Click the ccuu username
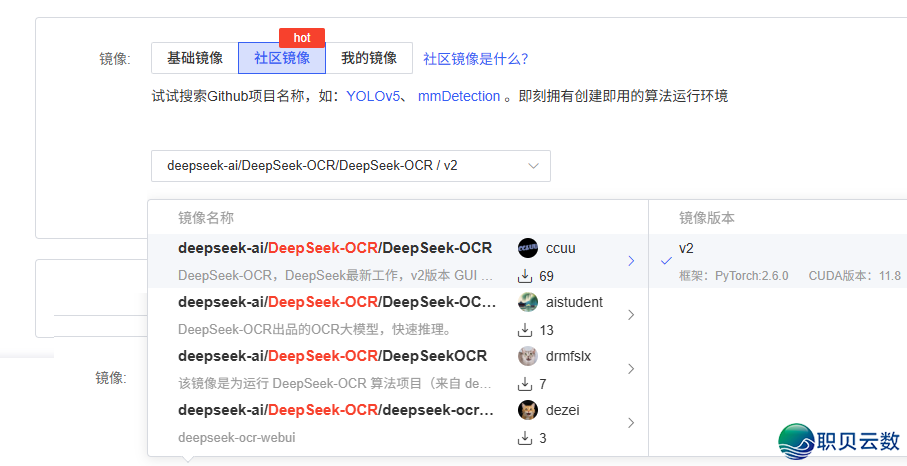 pos(561,248)
